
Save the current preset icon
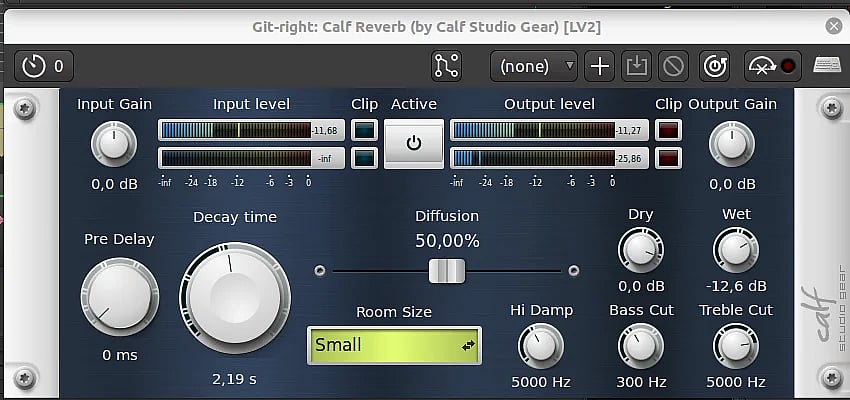point(636,66)
